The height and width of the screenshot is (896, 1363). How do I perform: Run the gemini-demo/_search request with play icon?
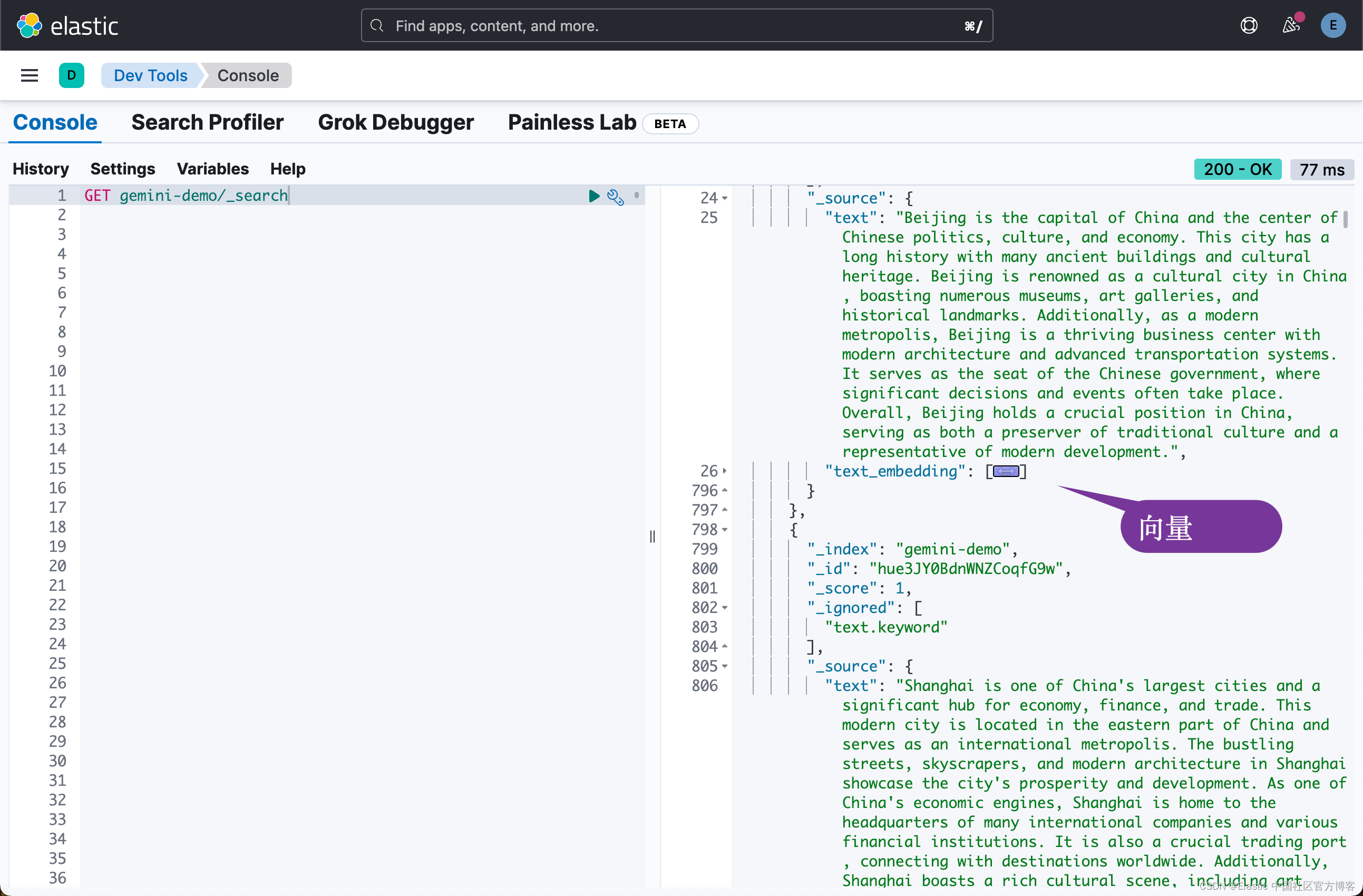click(x=593, y=196)
